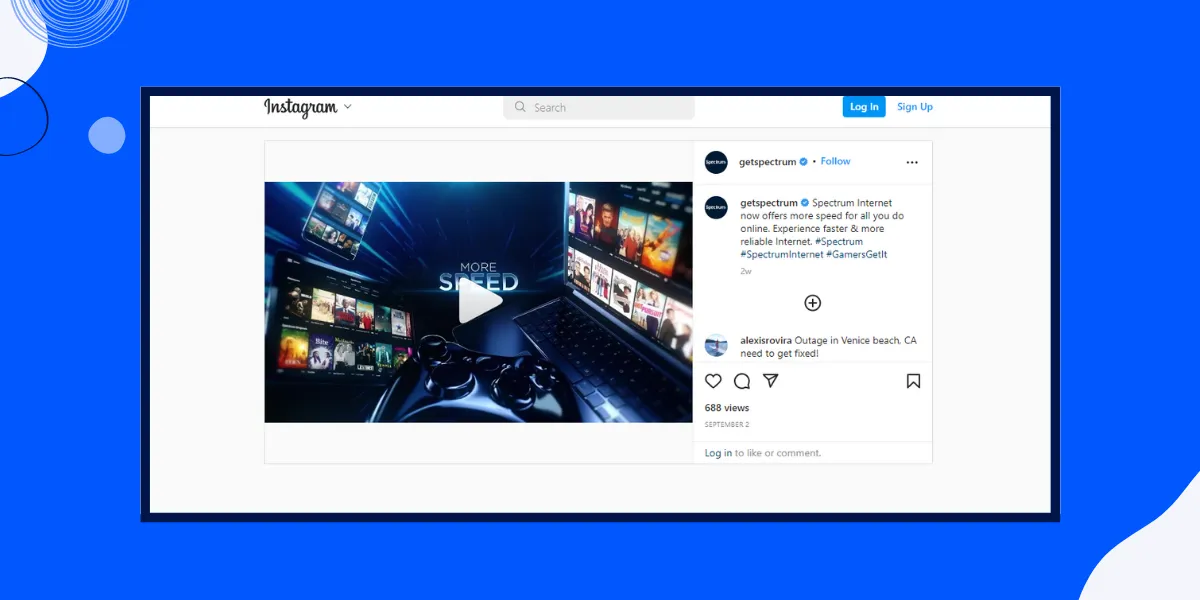
Task: Click the 2w timestamp under caption
Action: (746, 271)
